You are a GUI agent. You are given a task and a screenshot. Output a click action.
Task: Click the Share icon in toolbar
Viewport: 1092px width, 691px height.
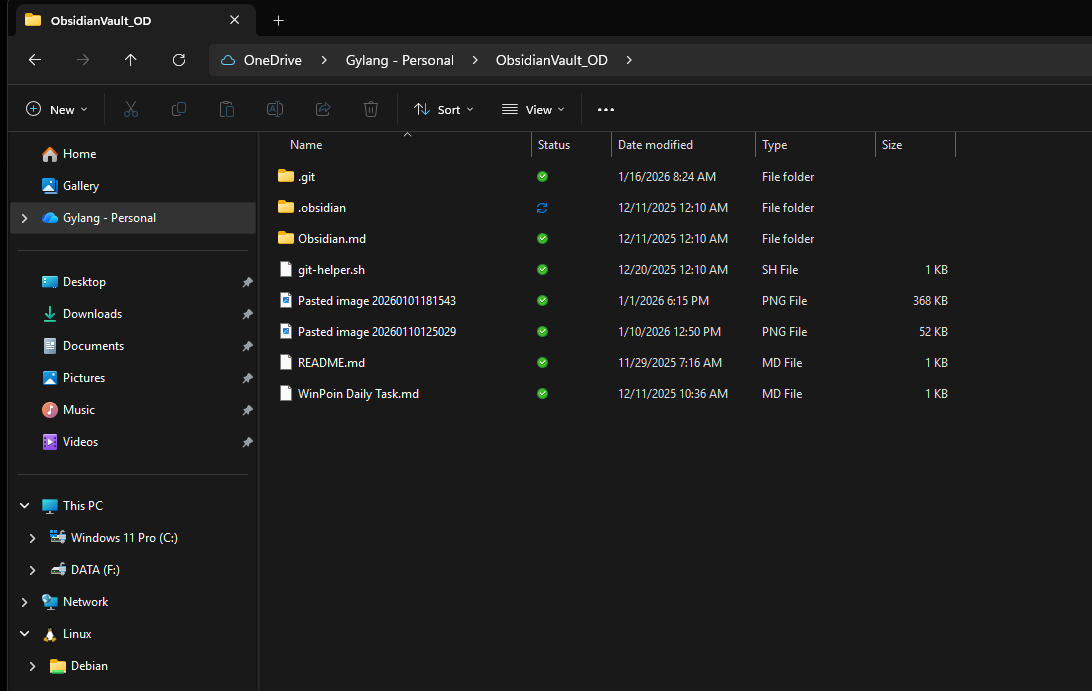323,109
